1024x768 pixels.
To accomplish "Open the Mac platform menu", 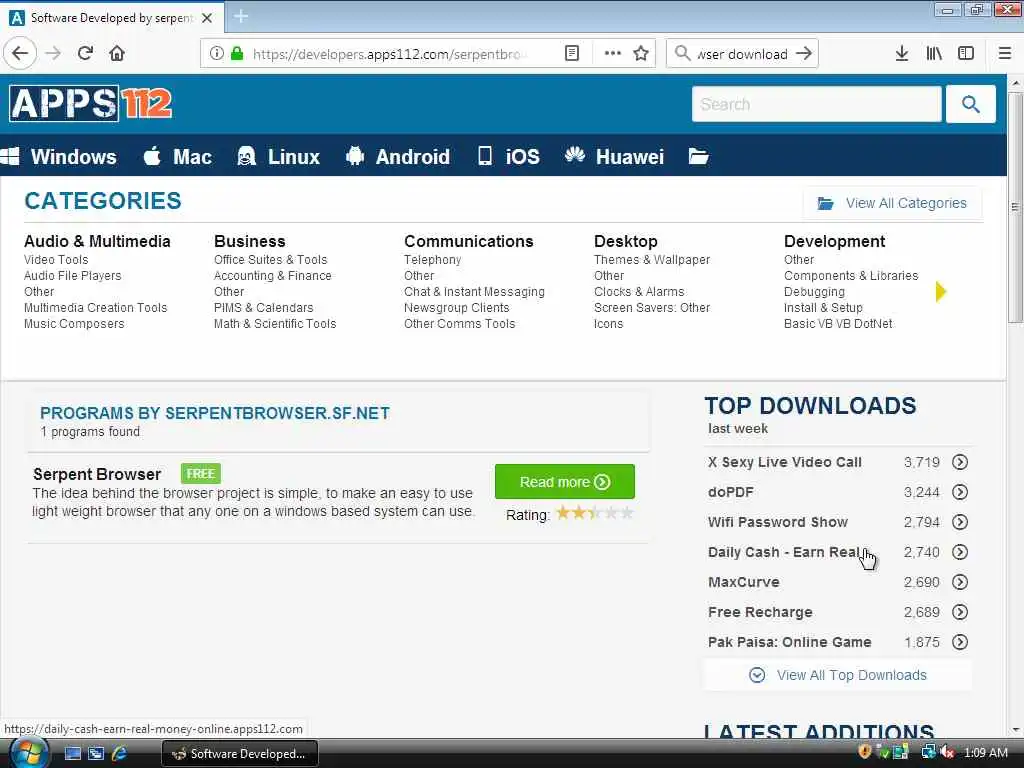I will click(x=178, y=157).
